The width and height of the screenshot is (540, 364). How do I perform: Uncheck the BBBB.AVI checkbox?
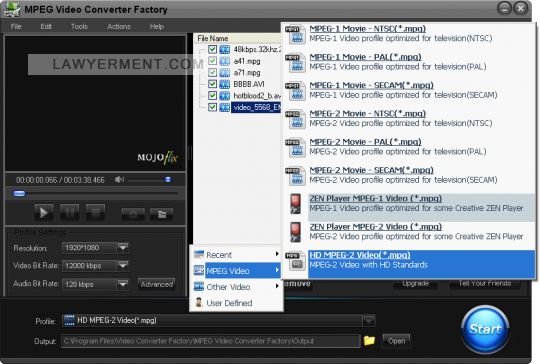click(x=212, y=84)
